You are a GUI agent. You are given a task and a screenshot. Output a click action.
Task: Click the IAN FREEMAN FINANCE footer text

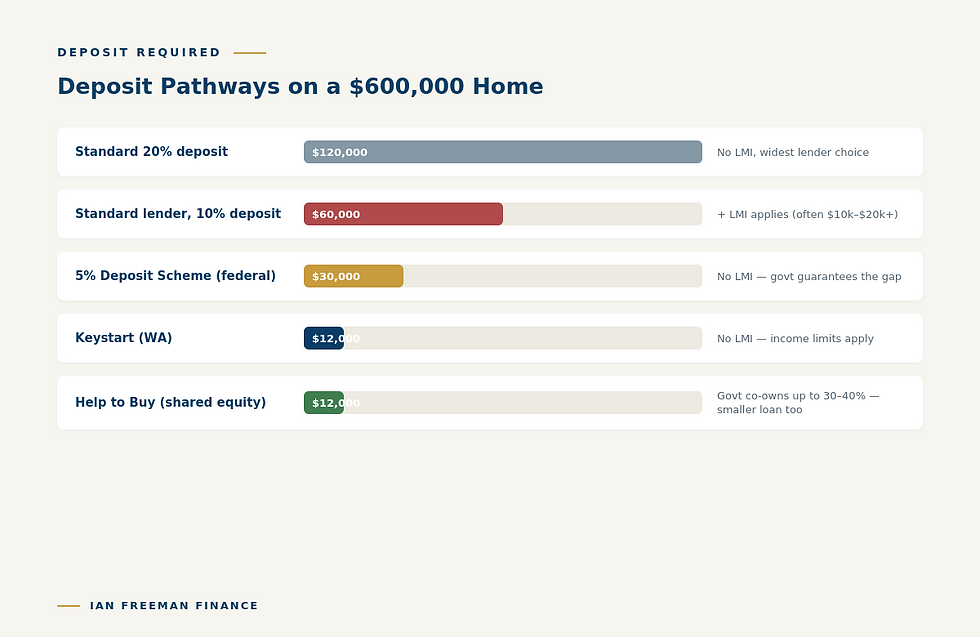(x=174, y=606)
